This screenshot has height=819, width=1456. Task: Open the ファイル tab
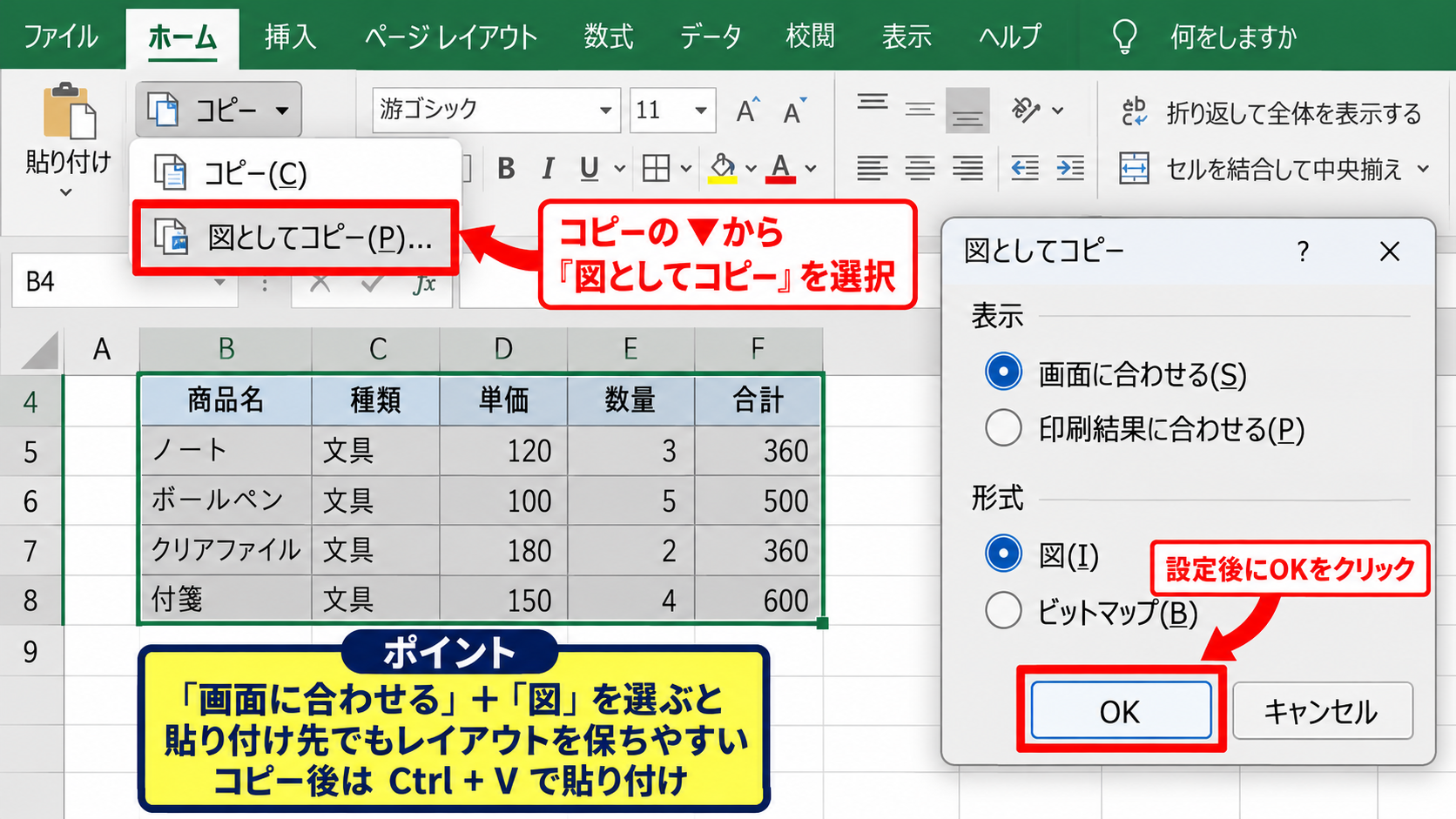tap(61, 37)
